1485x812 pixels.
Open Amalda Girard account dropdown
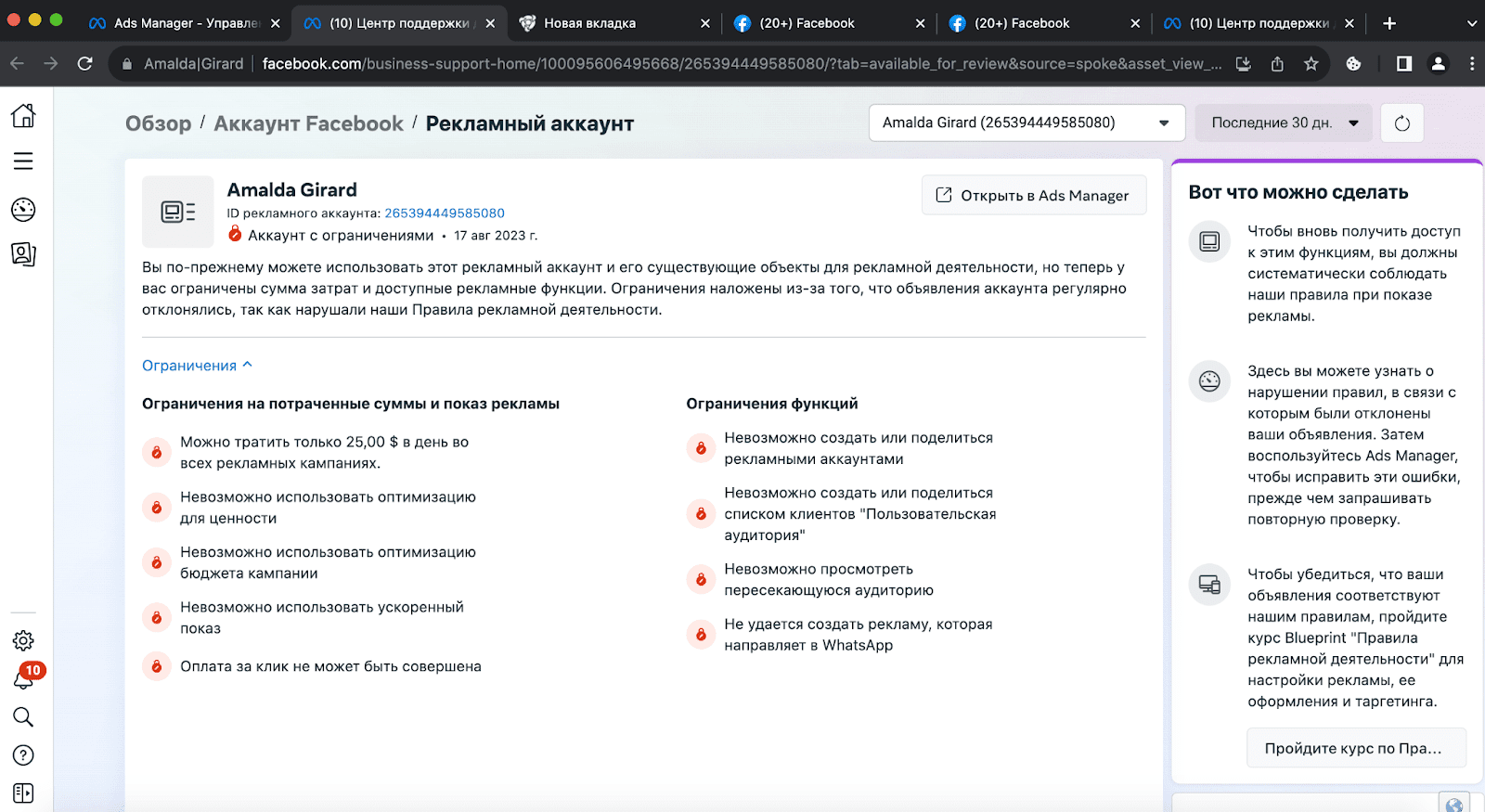point(1027,122)
